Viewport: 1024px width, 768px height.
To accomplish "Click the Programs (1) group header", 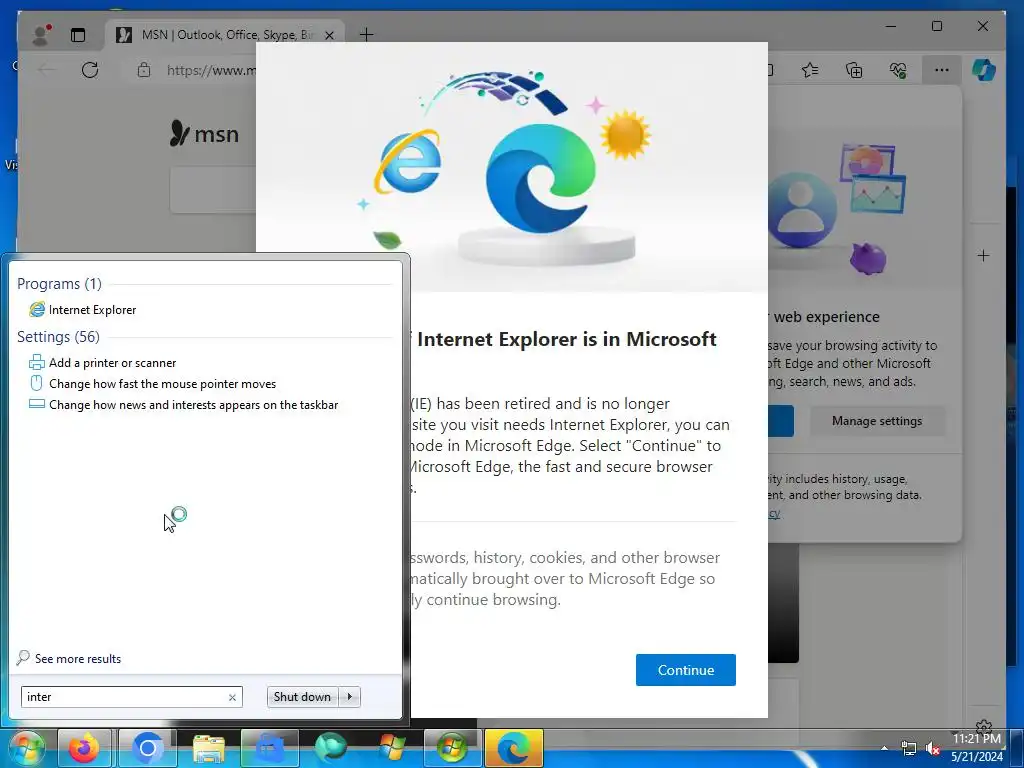I will point(59,283).
